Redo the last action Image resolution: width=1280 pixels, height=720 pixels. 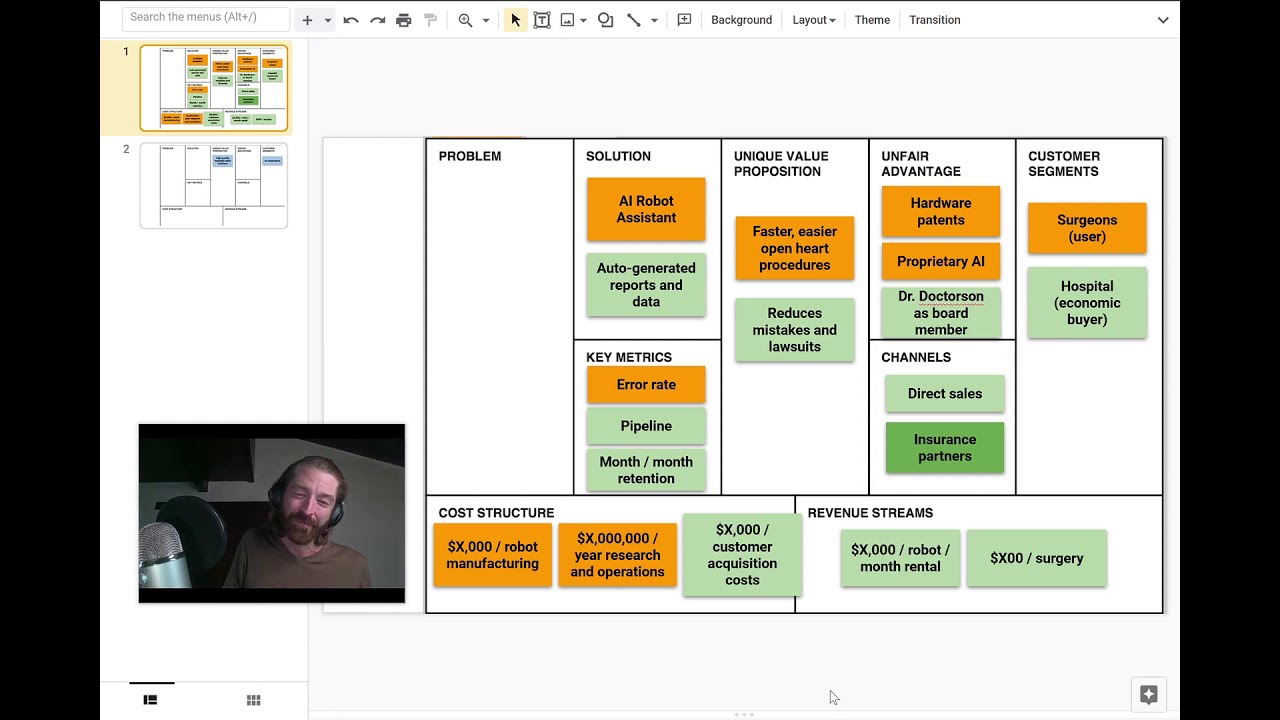tap(377, 20)
